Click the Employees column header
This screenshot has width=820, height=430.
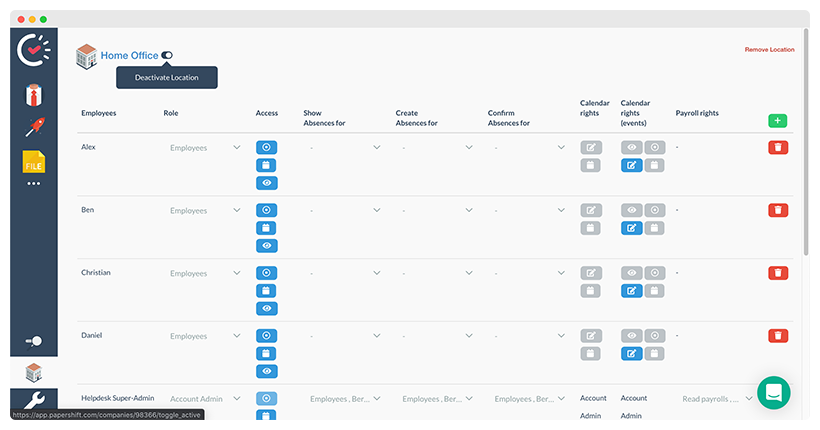(99, 113)
